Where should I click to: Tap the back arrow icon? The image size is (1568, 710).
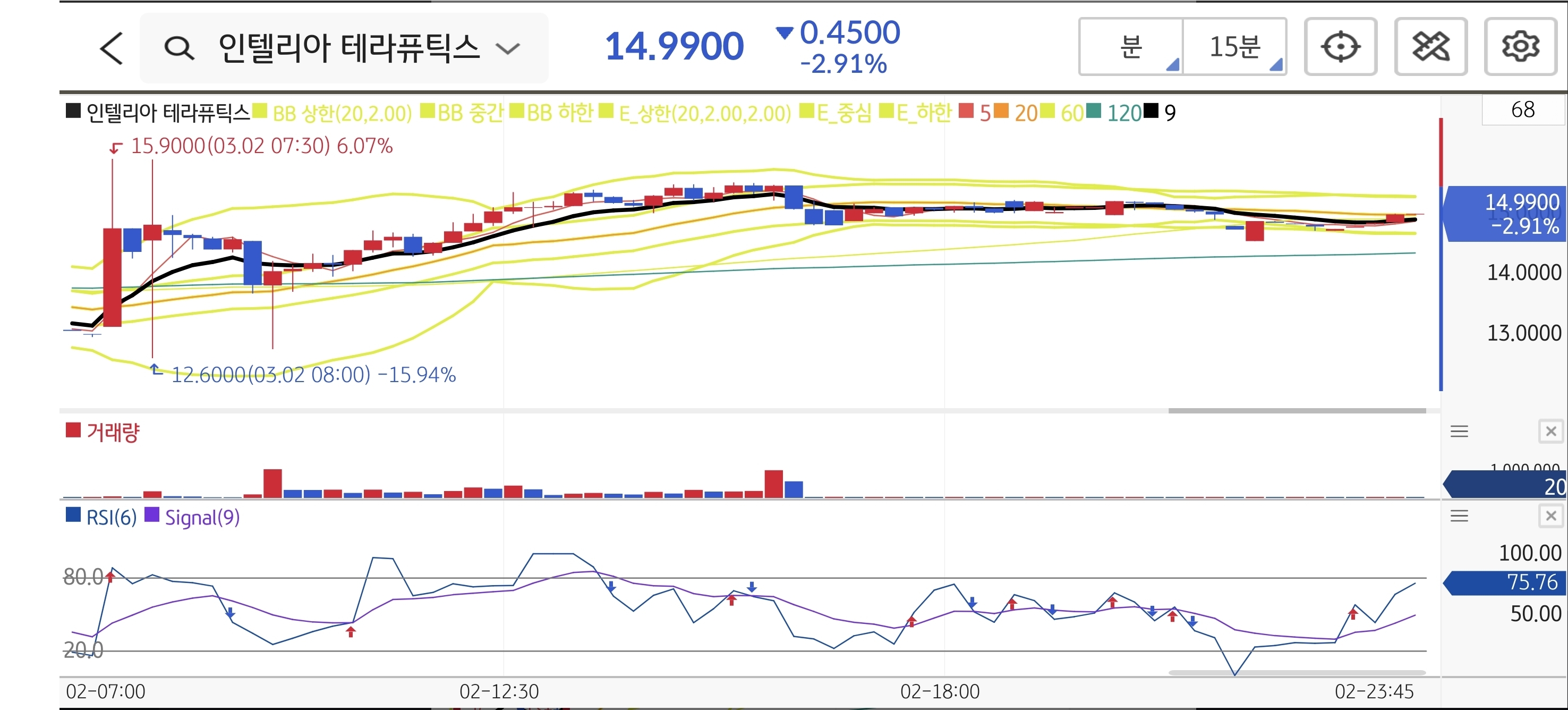point(112,48)
